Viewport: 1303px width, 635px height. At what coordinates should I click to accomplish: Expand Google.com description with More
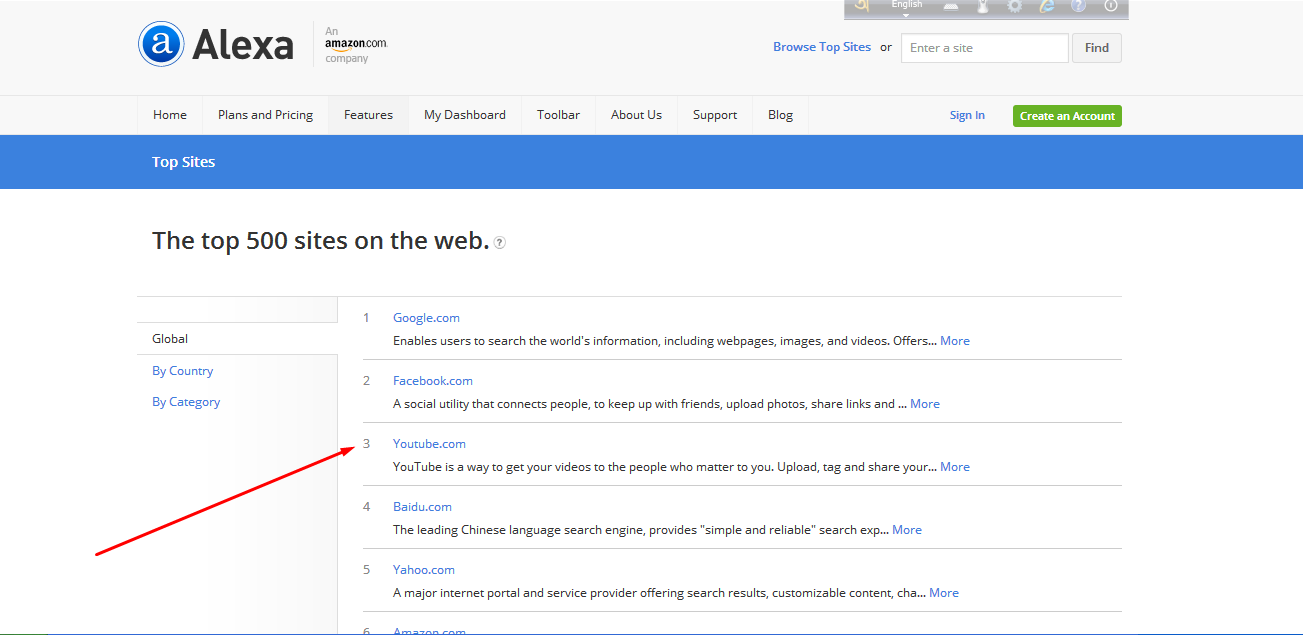tap(954, 341)
